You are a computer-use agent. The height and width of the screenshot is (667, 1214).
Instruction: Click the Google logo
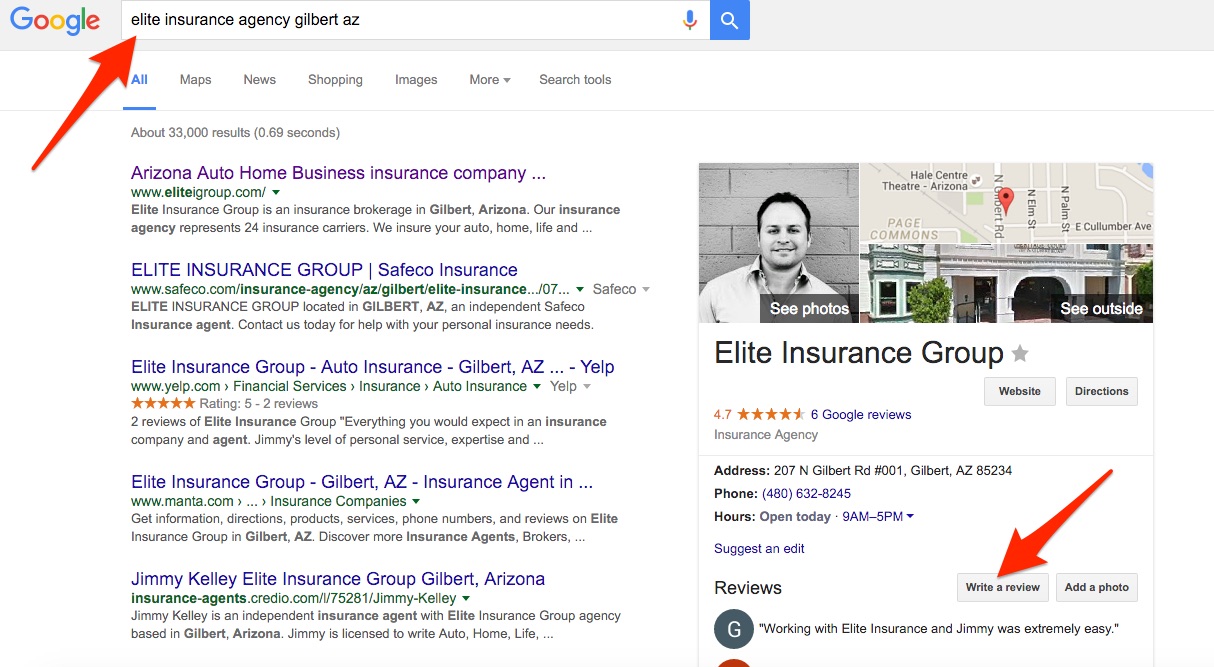tap(57, 20)
